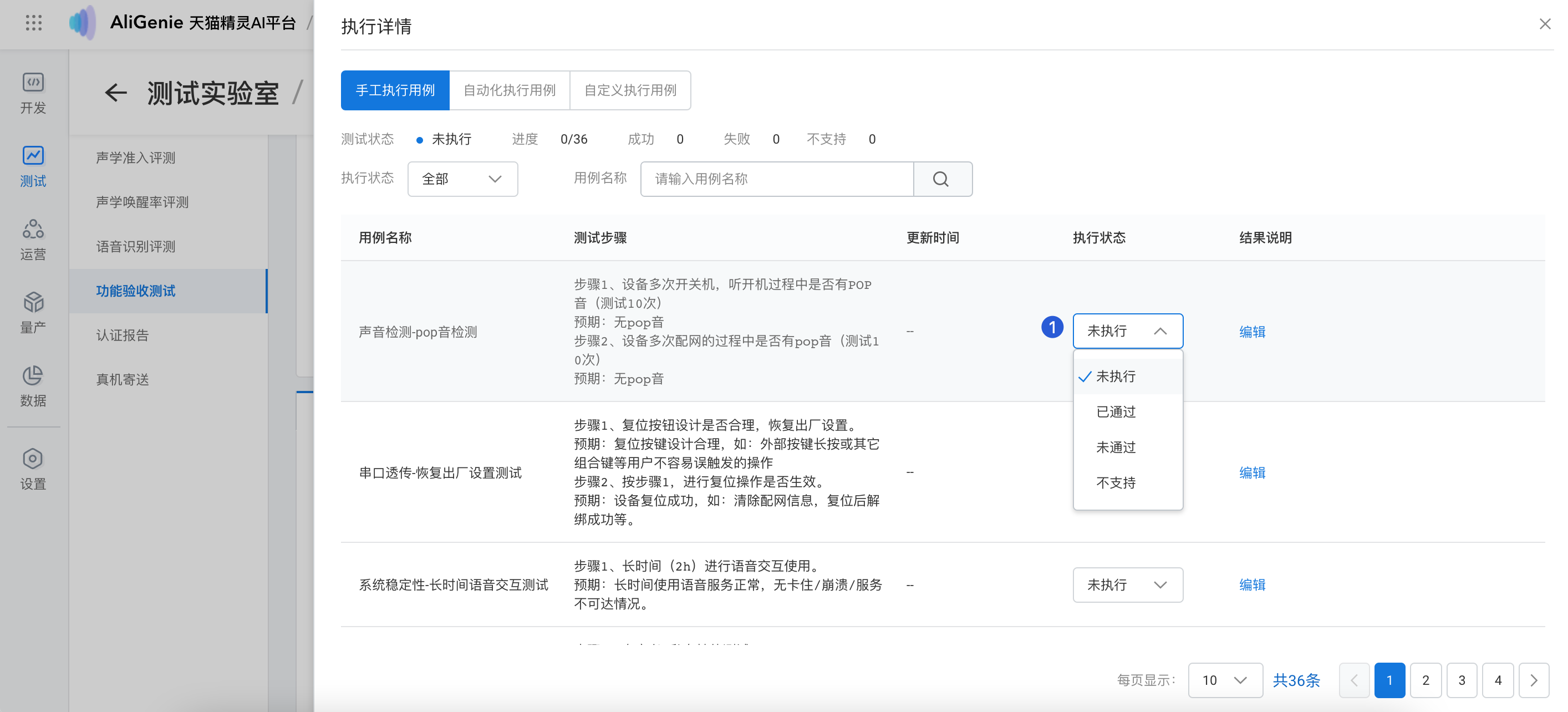Click the 用例名称 column header

pyautogui.click(x=385, y=237)
